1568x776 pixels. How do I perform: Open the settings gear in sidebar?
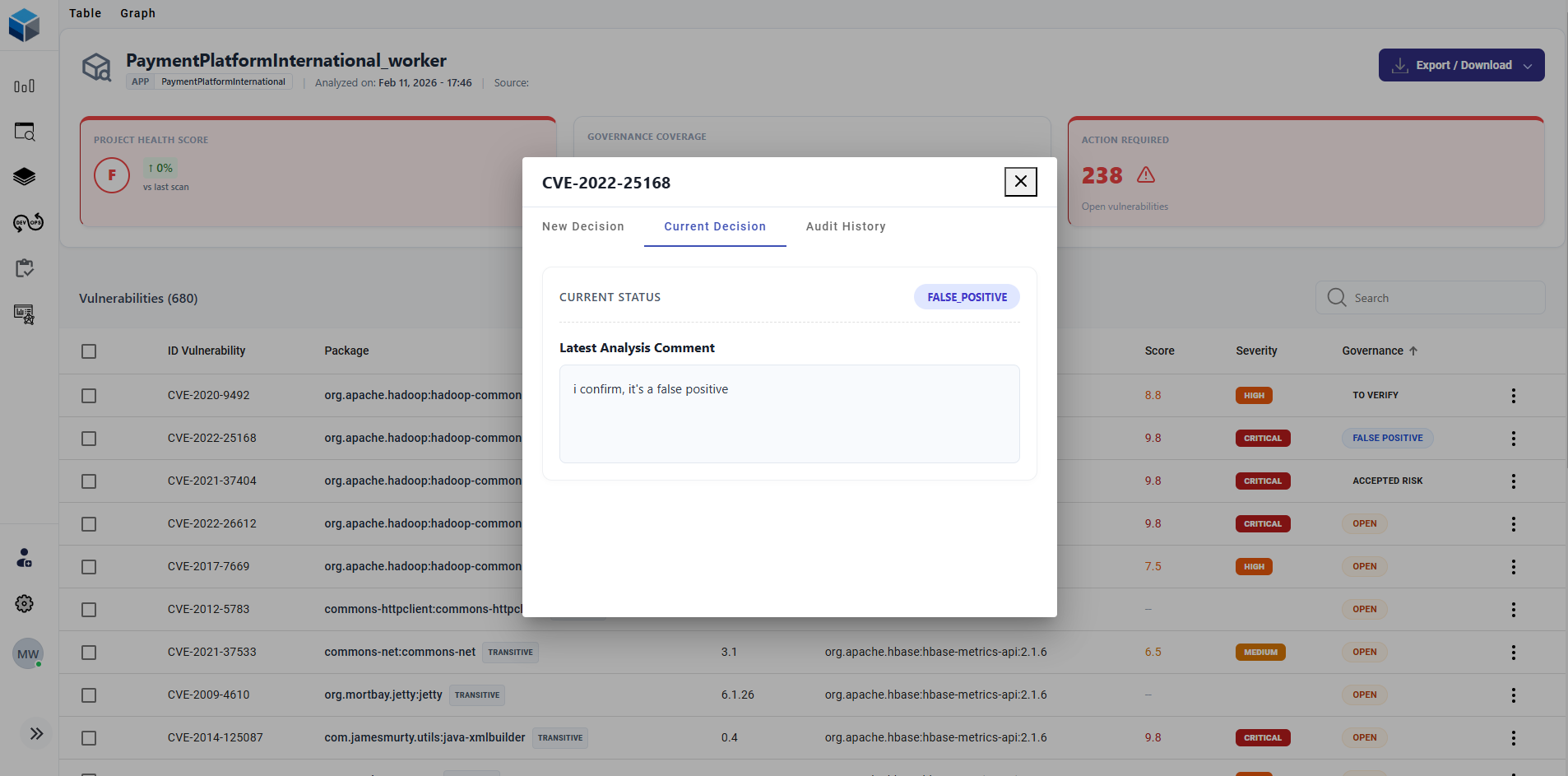25,604
